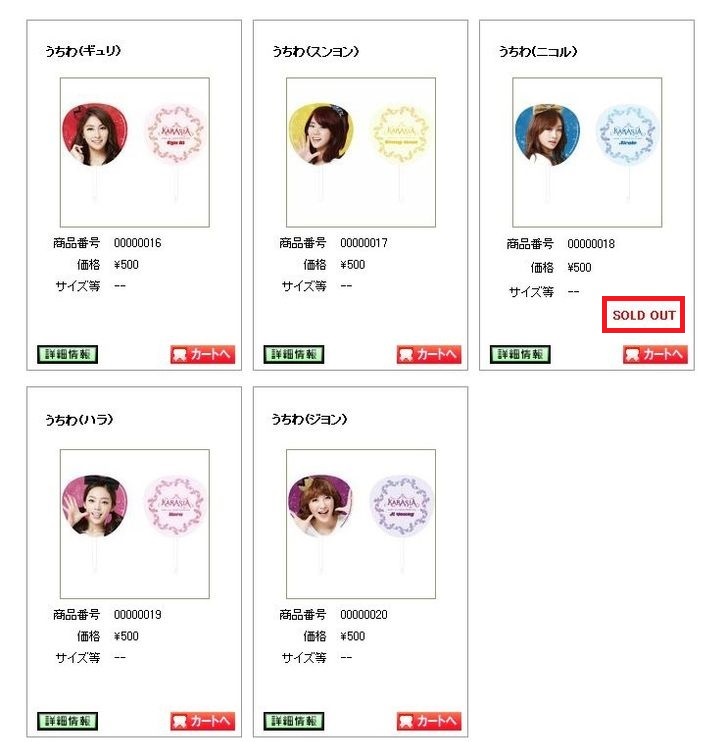Click the pink fan photo for item 00000019

click(x=135, y=524)
